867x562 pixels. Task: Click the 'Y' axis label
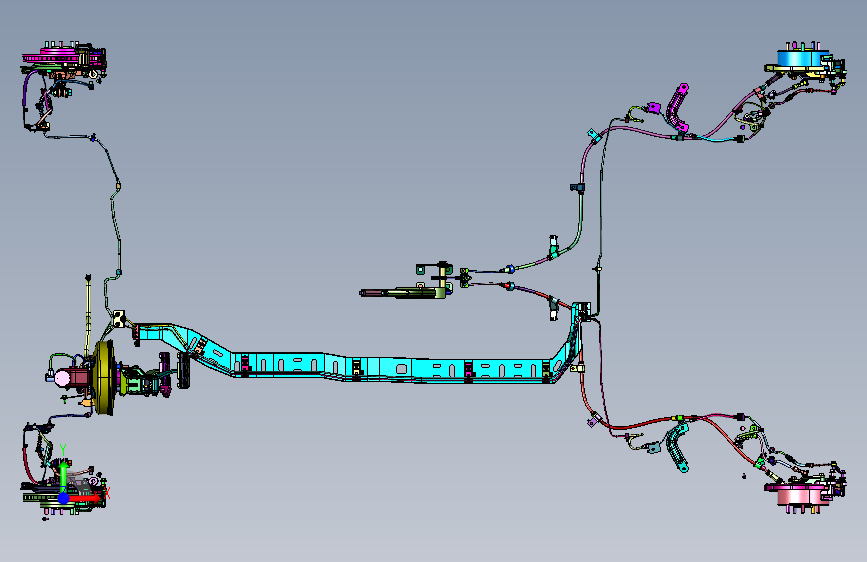click(63, 450)
